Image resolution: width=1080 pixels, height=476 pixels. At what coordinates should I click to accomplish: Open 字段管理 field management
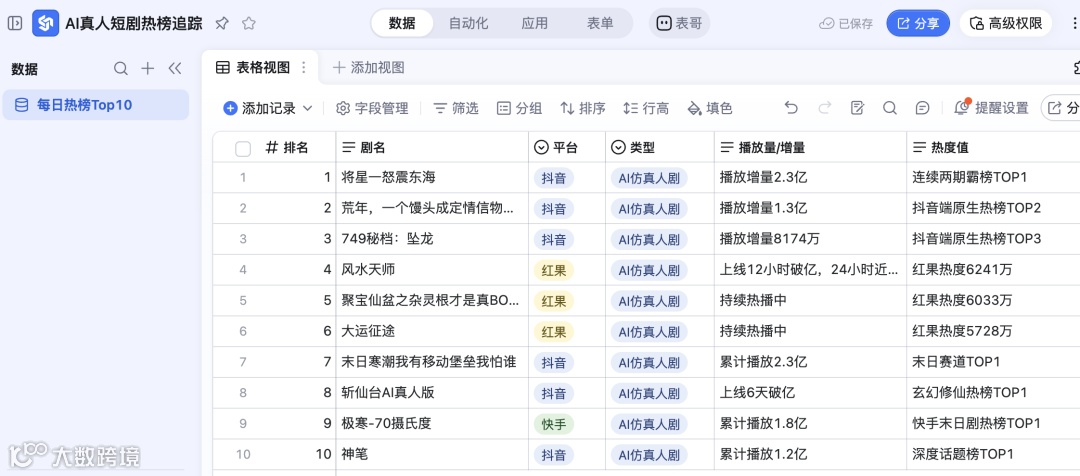coord(372,108)
